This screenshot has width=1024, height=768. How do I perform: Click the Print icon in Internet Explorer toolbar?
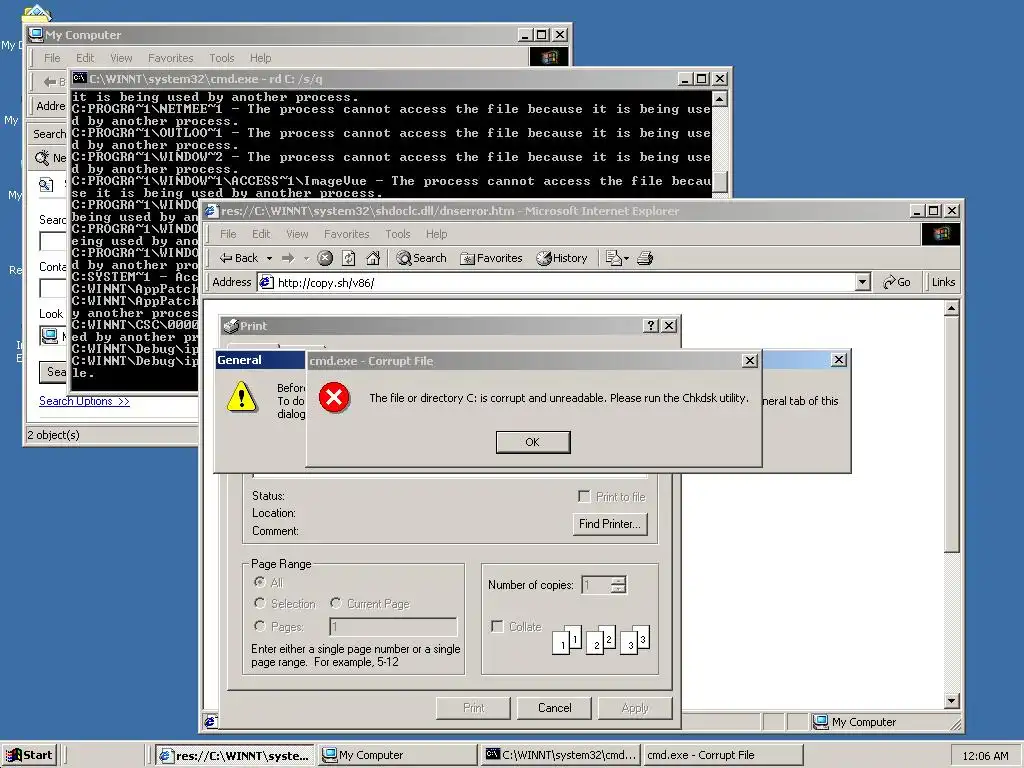645,258
